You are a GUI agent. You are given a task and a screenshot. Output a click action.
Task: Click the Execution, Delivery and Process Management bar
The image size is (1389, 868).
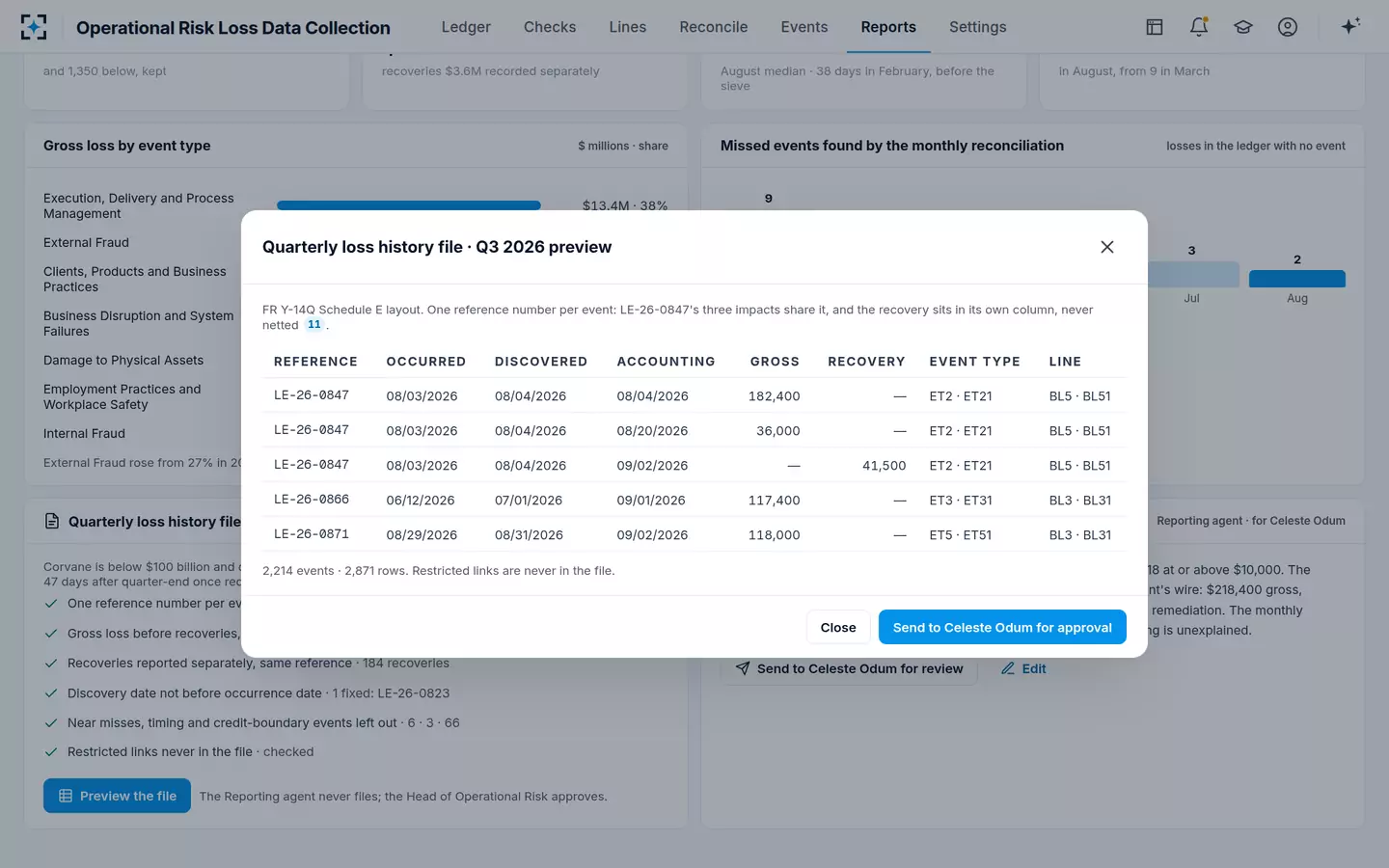(409, 205)
